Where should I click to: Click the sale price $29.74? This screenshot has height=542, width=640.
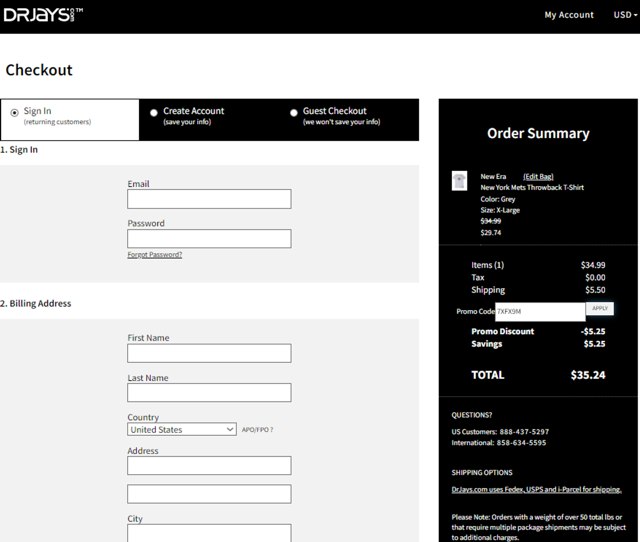point(491,233)
